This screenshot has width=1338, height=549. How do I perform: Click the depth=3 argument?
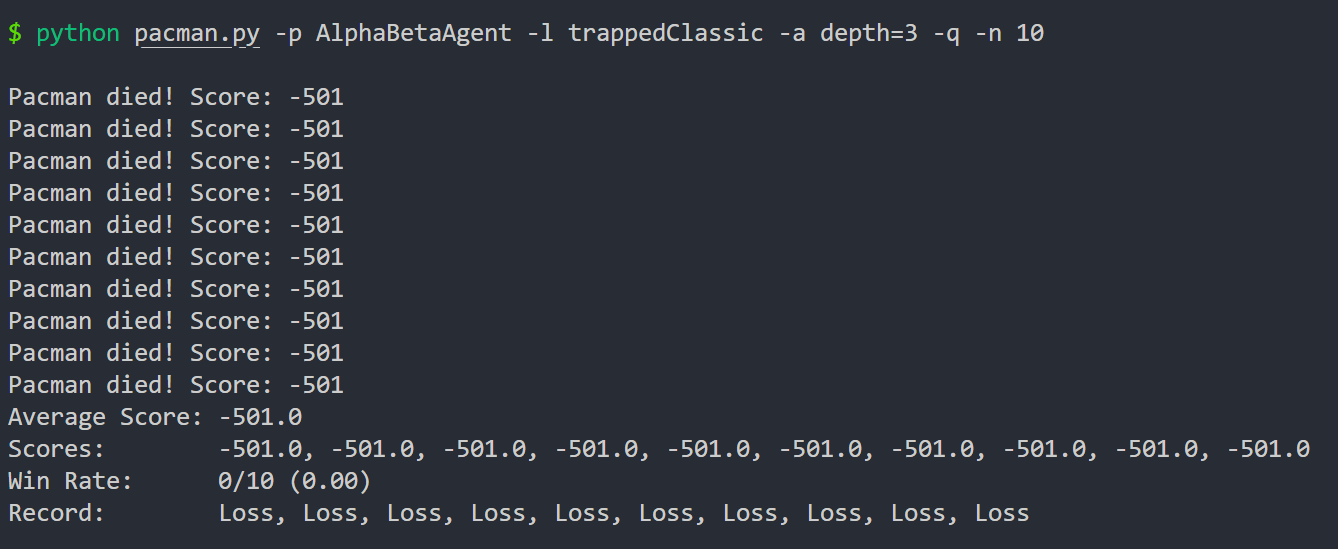(x=868, y=34)
